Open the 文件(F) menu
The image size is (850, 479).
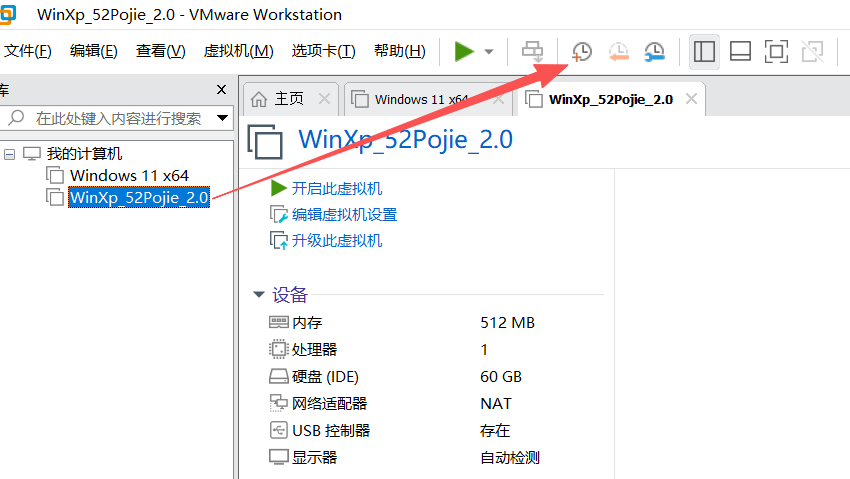27,51
